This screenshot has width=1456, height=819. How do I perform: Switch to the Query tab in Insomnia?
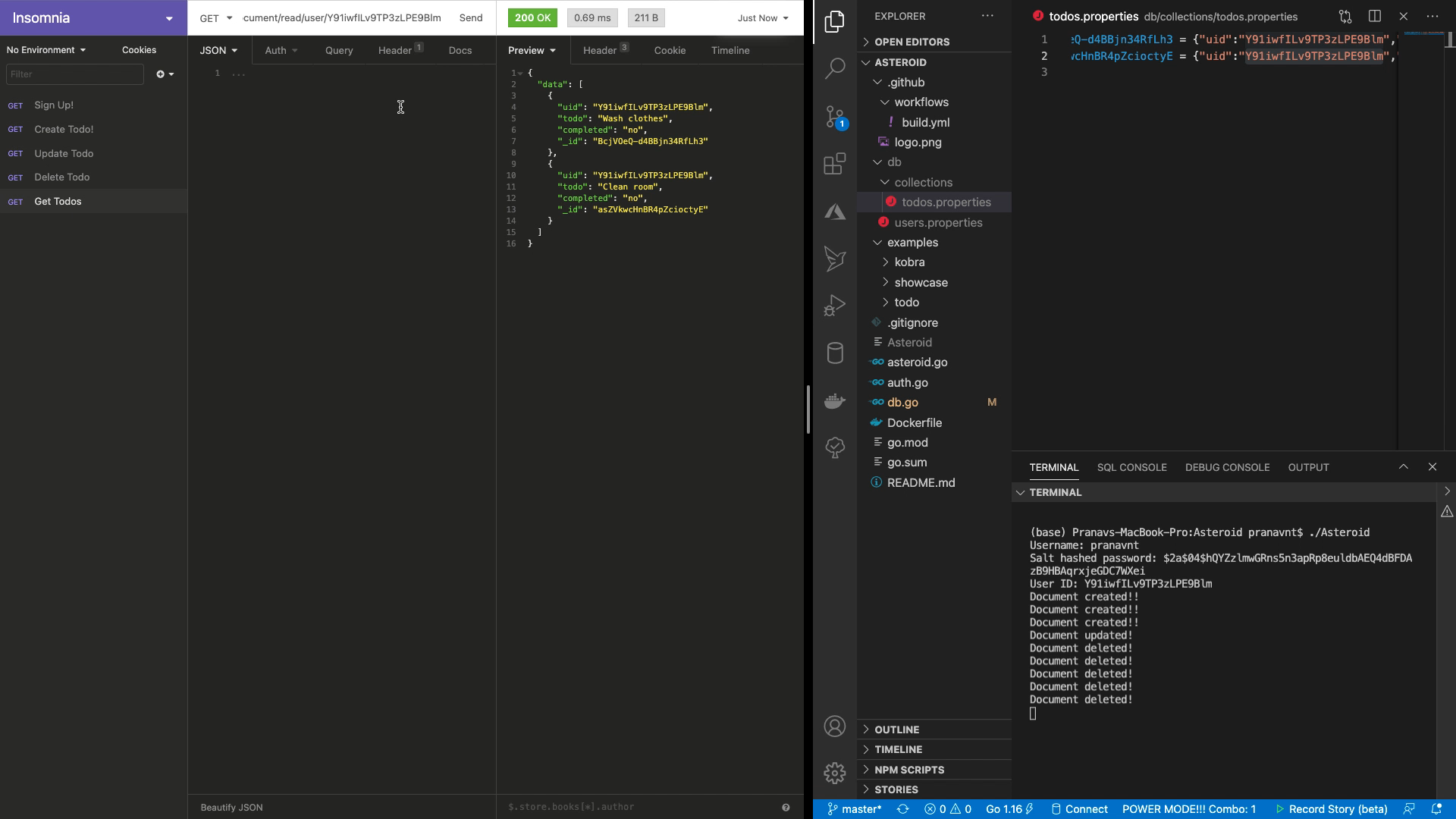pos(339,50)
